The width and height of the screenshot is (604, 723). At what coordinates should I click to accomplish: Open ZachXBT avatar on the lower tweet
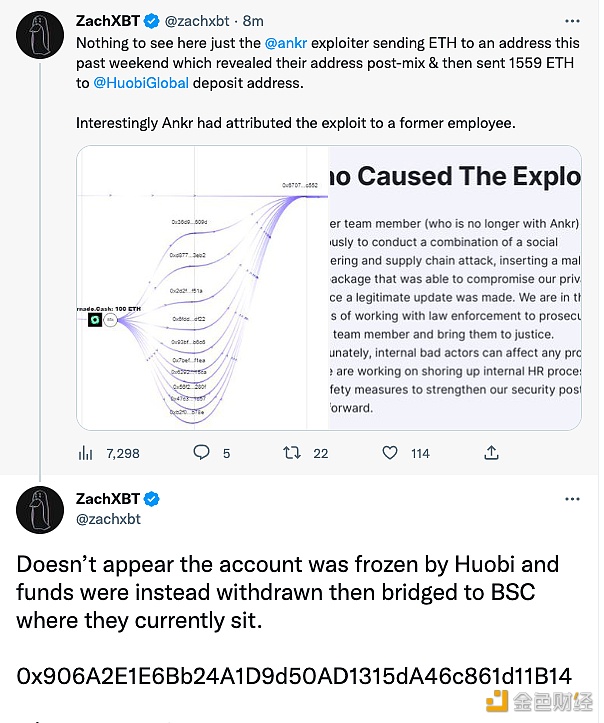[39, 510]
